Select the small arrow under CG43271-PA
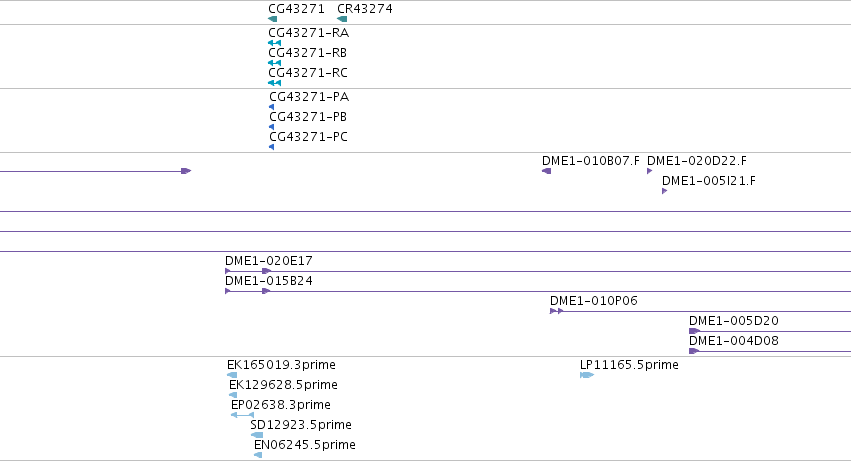Viewport: 851px width, 461px height. 271,107
